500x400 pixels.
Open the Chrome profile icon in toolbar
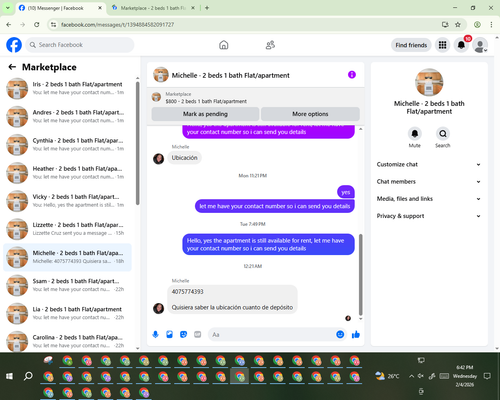pyautogui.click(x=477, y=24)
